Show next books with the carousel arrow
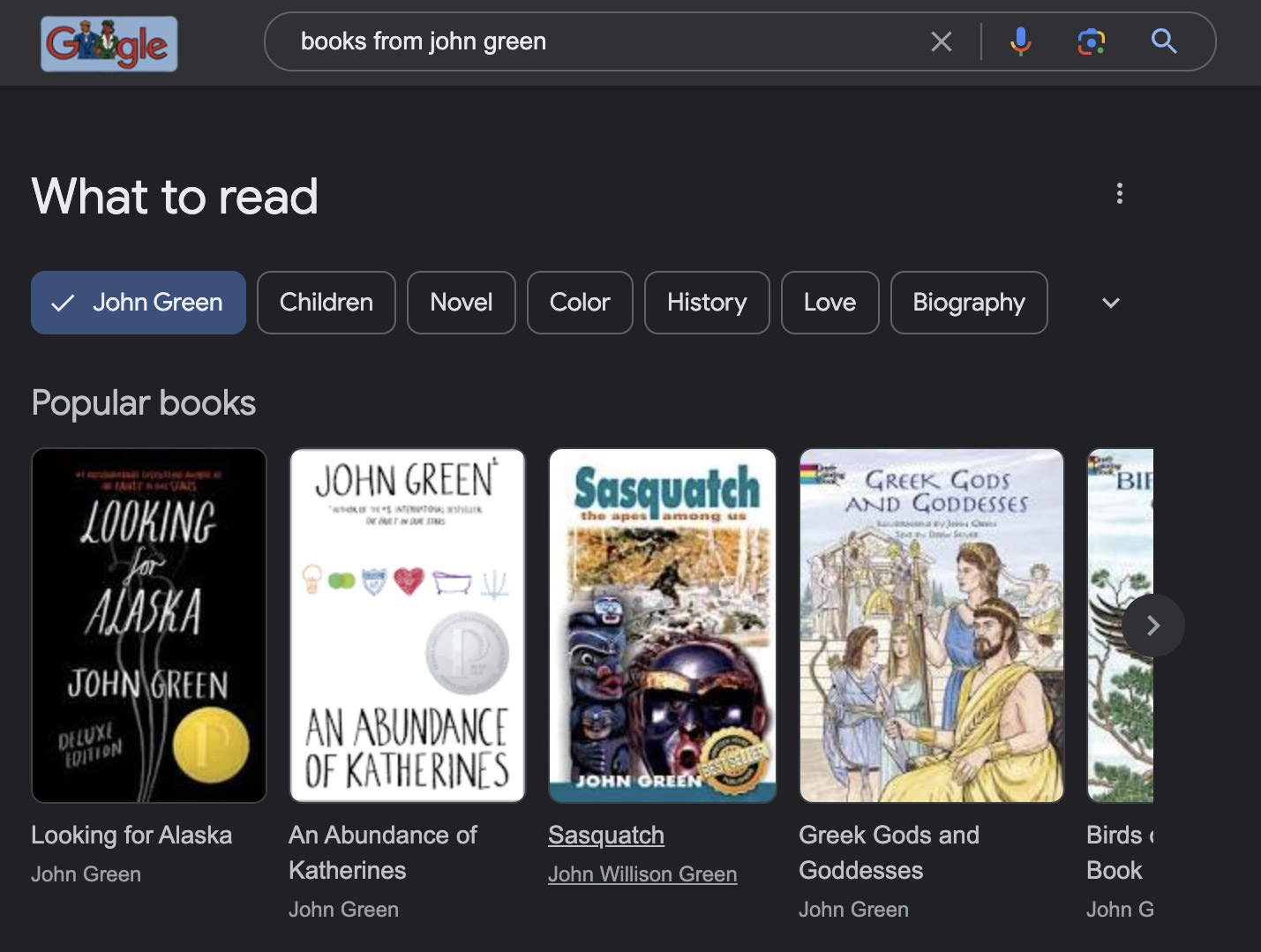Screen dimensions: 1261x952 (1153, 626)
